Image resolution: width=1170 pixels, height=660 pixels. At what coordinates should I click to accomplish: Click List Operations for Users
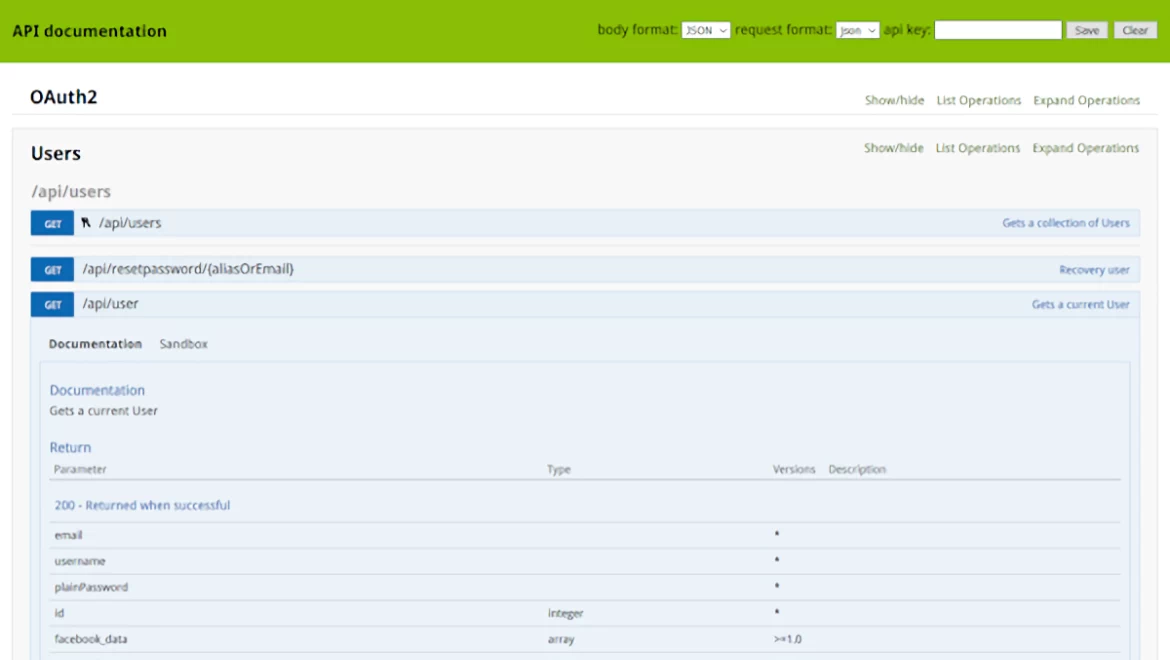click(977, 148)
